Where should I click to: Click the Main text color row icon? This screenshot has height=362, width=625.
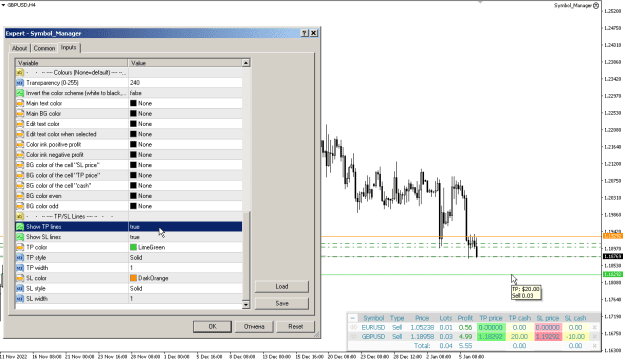click(x=20, y=103)
